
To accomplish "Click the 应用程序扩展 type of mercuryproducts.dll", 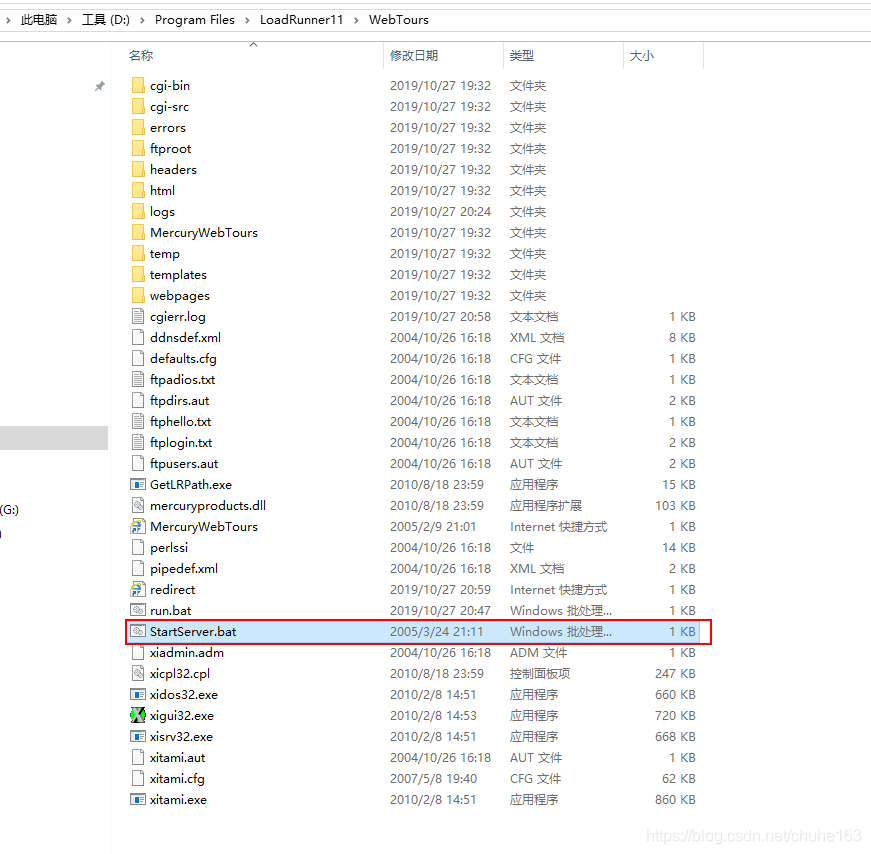I will [x=545, y=506].
